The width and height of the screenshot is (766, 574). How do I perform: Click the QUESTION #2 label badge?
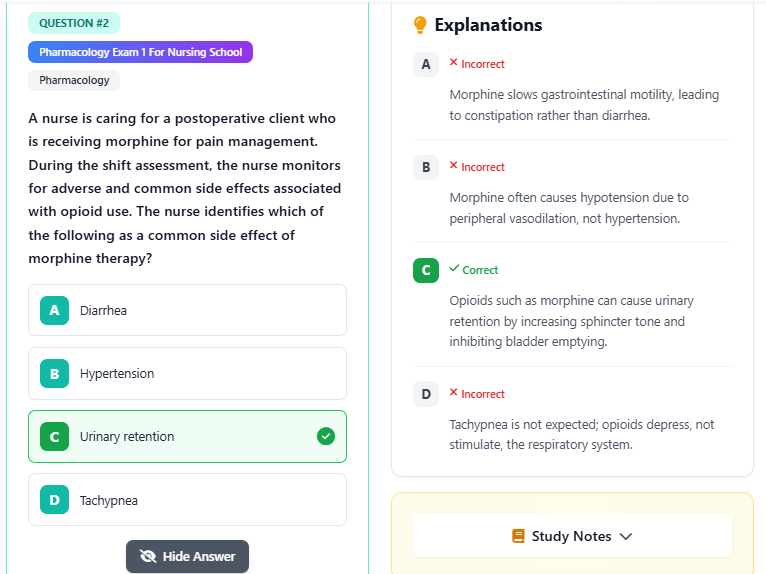[x=73, y=23]
